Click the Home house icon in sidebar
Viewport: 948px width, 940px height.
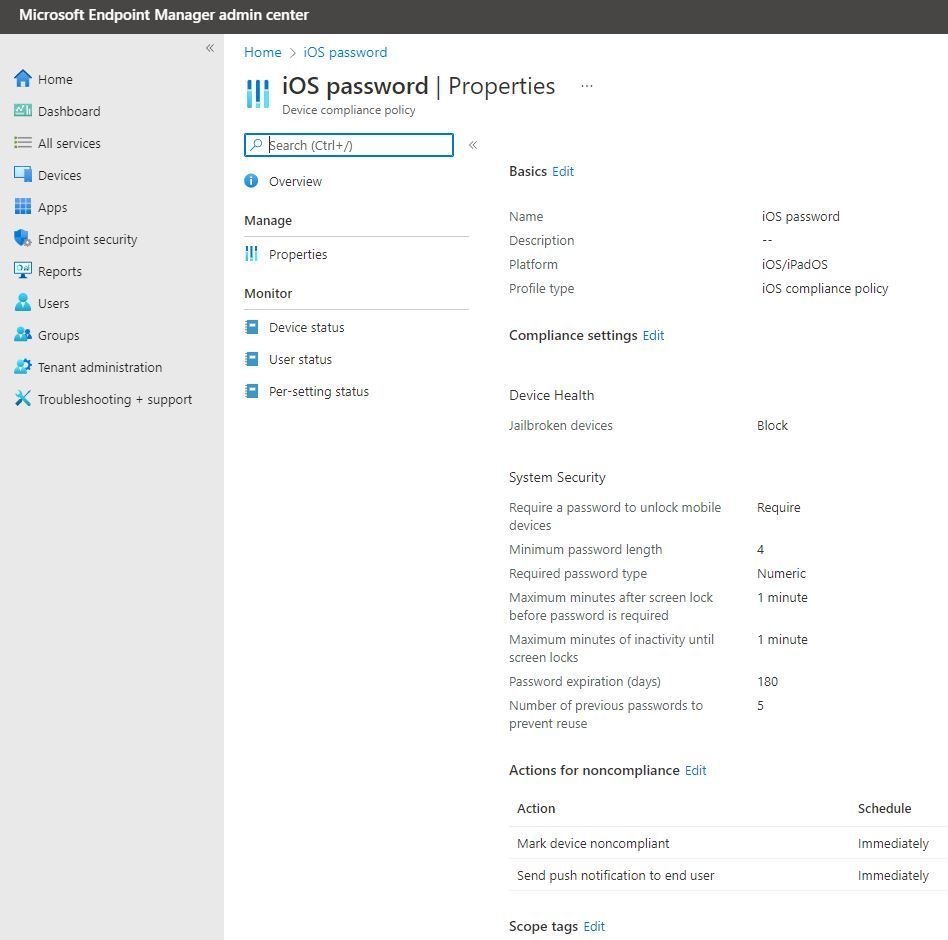(23, 79)
